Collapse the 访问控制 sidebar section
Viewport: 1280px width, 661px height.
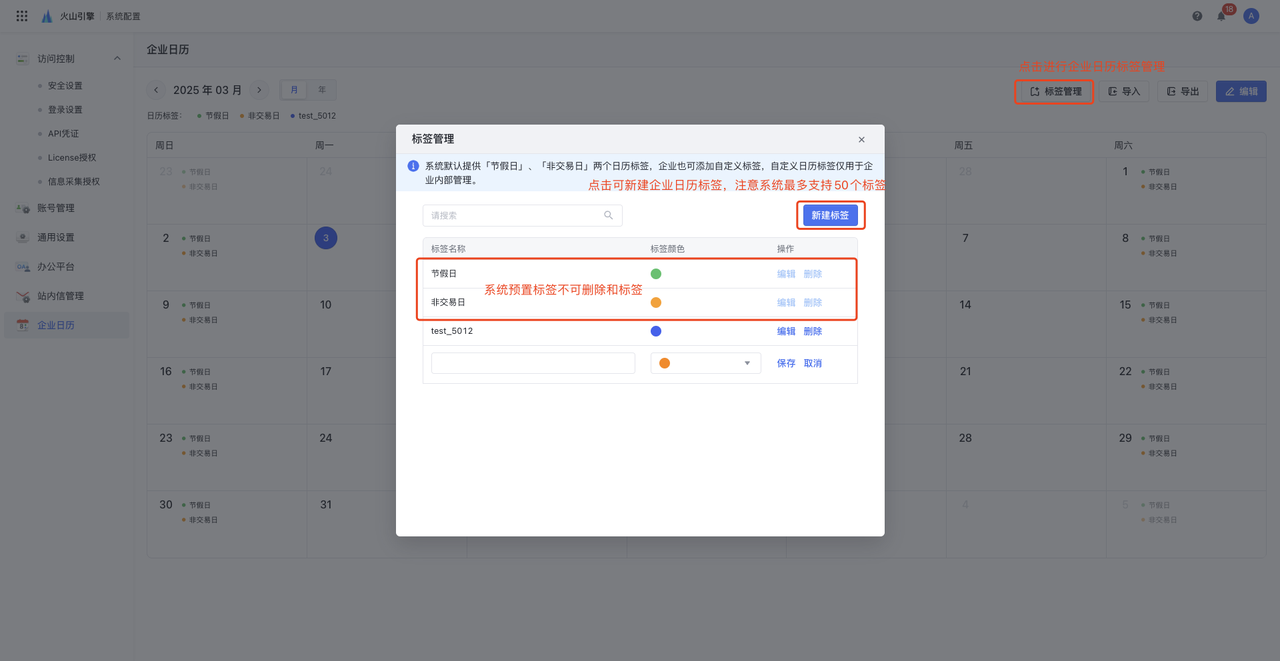(117, 59)
